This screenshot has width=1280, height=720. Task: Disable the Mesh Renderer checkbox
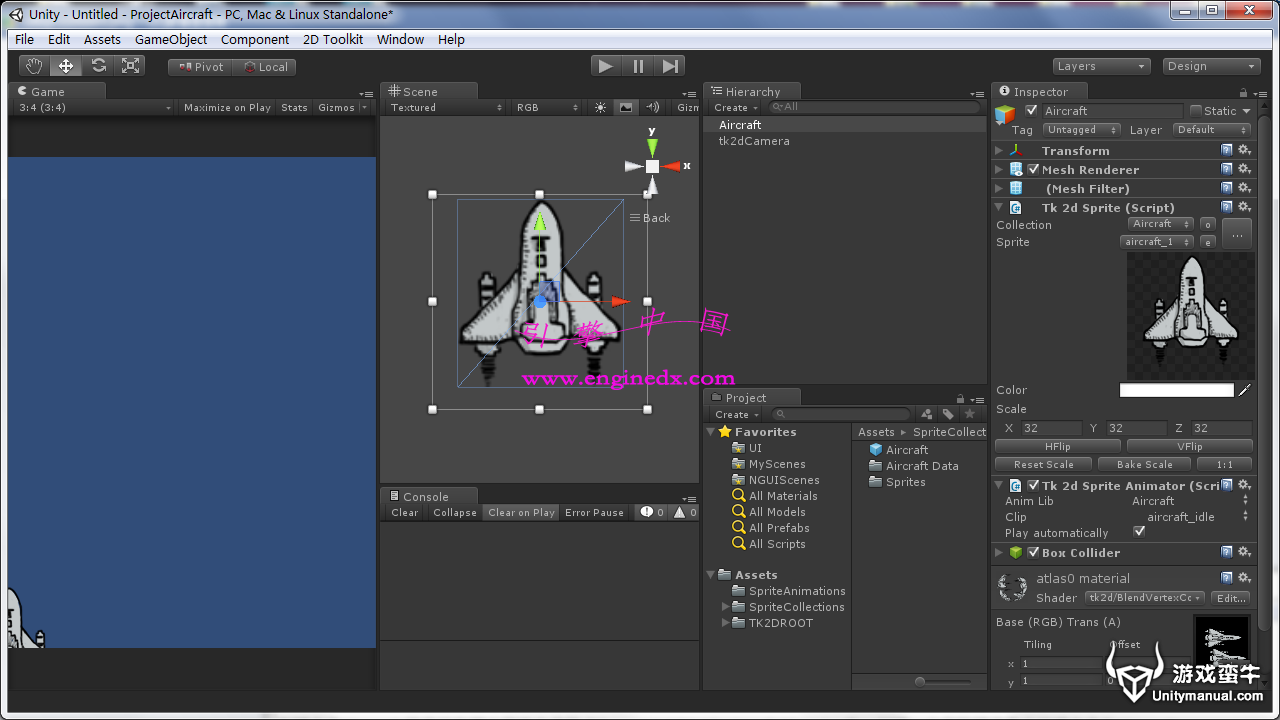tap(1033, 169)
